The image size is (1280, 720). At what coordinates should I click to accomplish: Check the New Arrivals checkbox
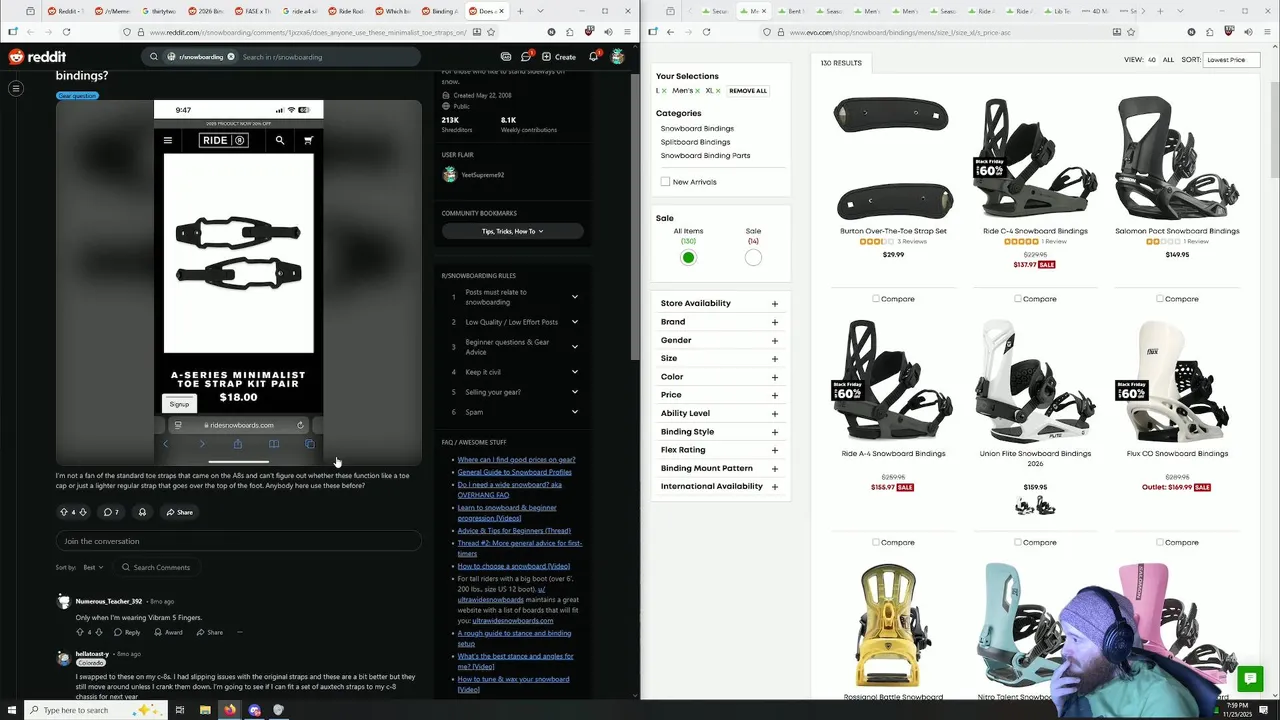point(665,182)
